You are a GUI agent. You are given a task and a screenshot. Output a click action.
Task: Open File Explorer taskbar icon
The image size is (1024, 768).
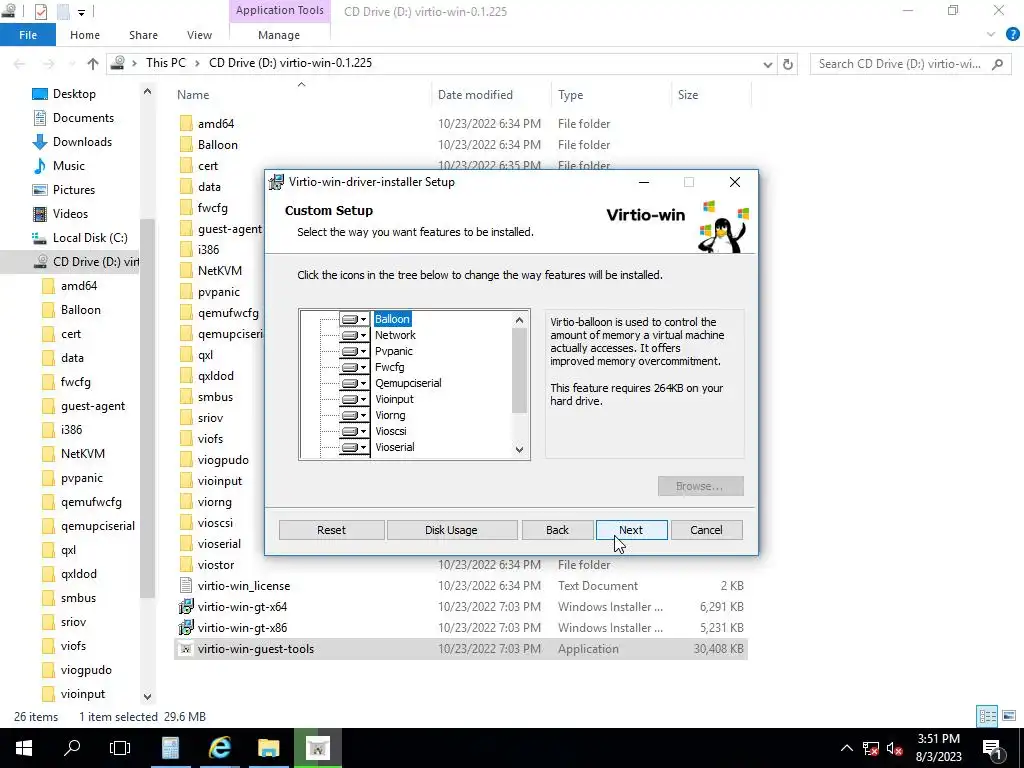(268, 748)
